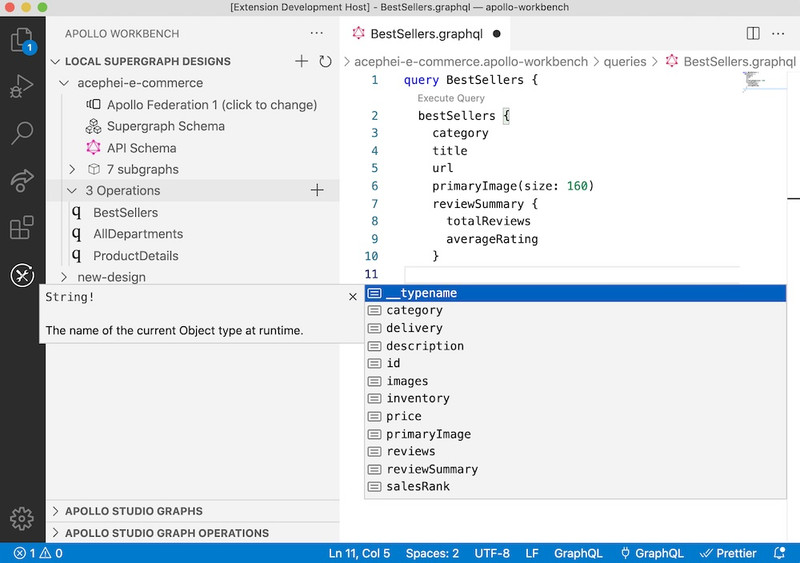Choose the reviews autocomplete suggestion
The height and width of the screenshot is (563, 800).
(576, 452)
